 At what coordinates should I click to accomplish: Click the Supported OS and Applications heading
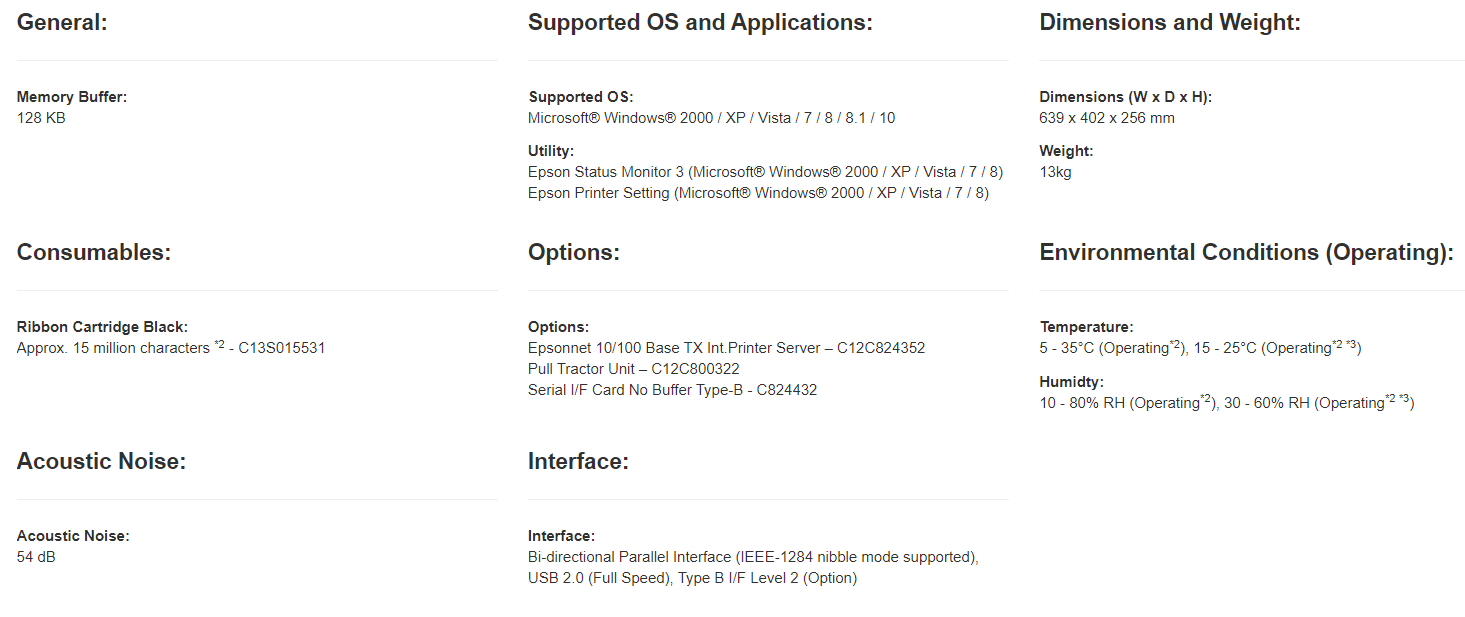tap(700, 22)
